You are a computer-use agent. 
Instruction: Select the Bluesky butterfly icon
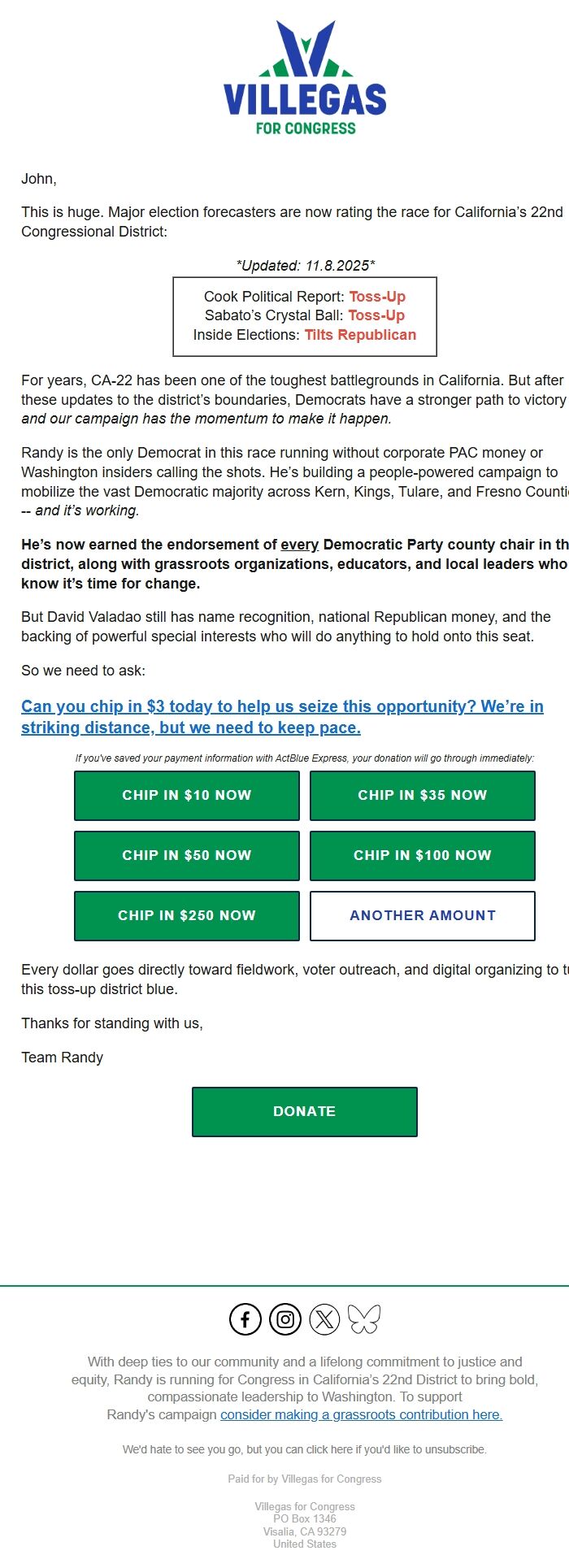[x=367, y=1319]
